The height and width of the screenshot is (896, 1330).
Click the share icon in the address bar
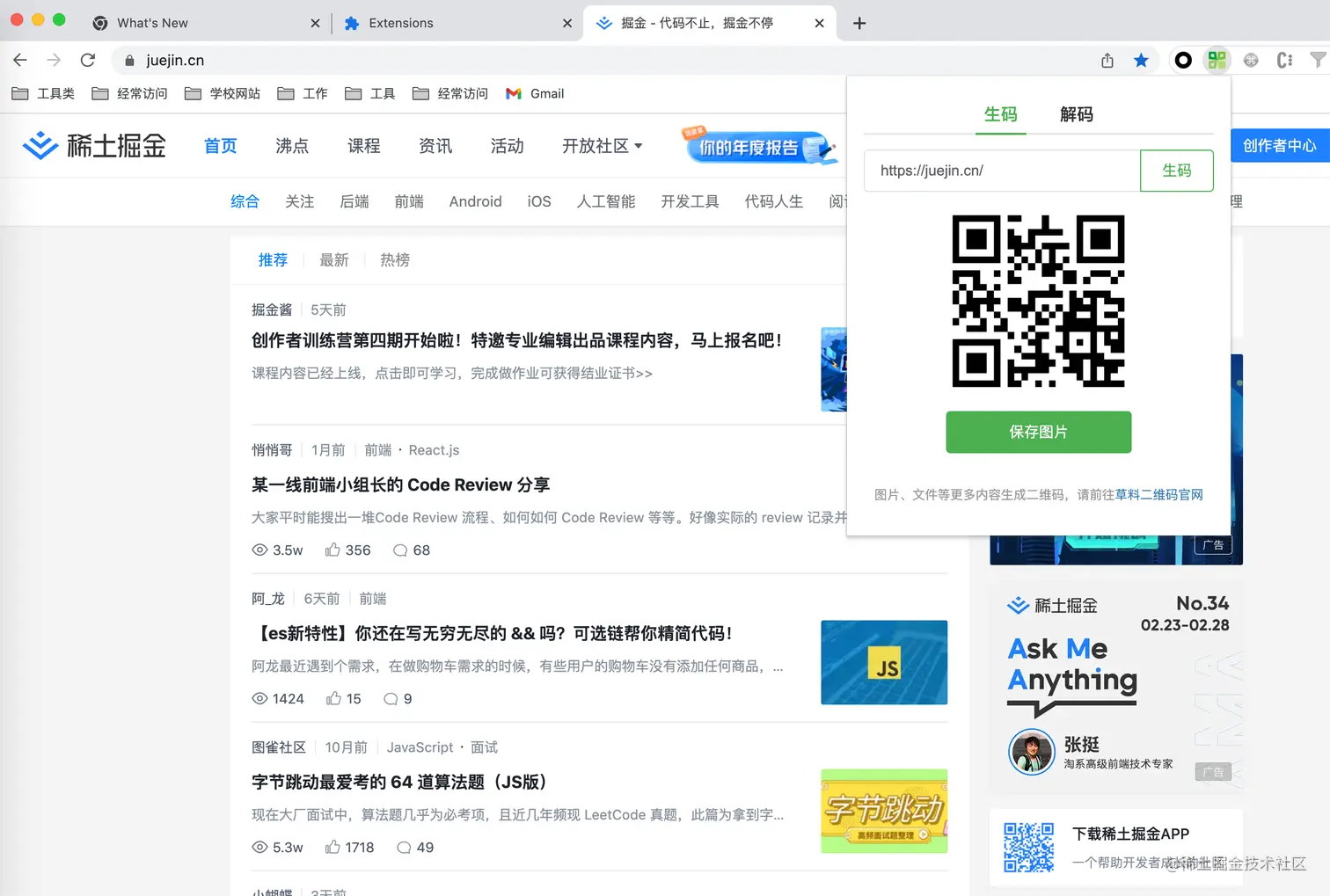1107,60
